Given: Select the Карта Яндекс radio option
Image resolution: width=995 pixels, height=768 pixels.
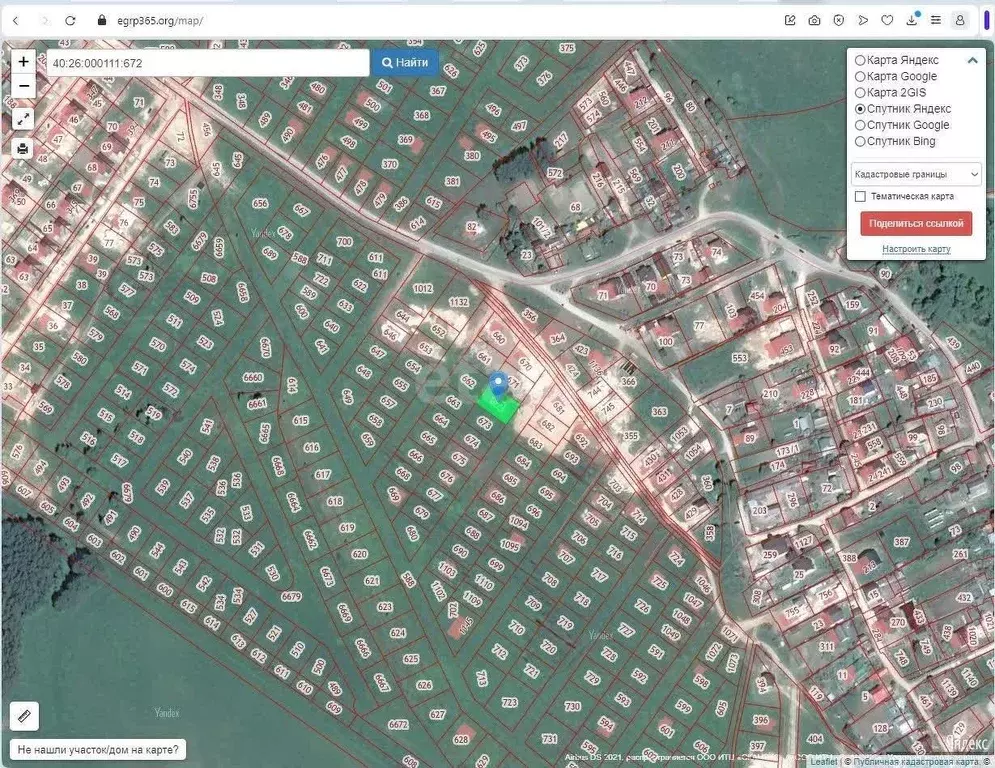Looking at the screenshot, I should pos(860,60).
